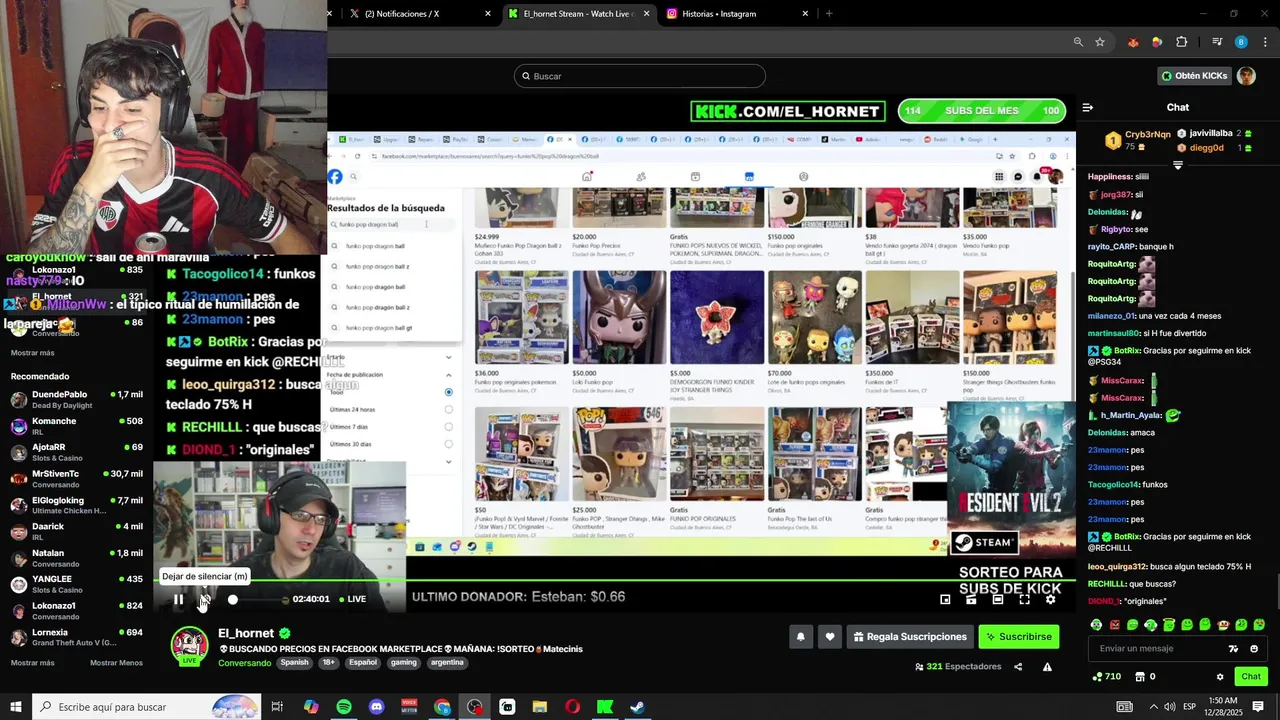The width and height of the screenshot is (1280, 720).
Task: Open the emote picker smiley icon
Action: pyautogui.click(x=1254, y=649)
